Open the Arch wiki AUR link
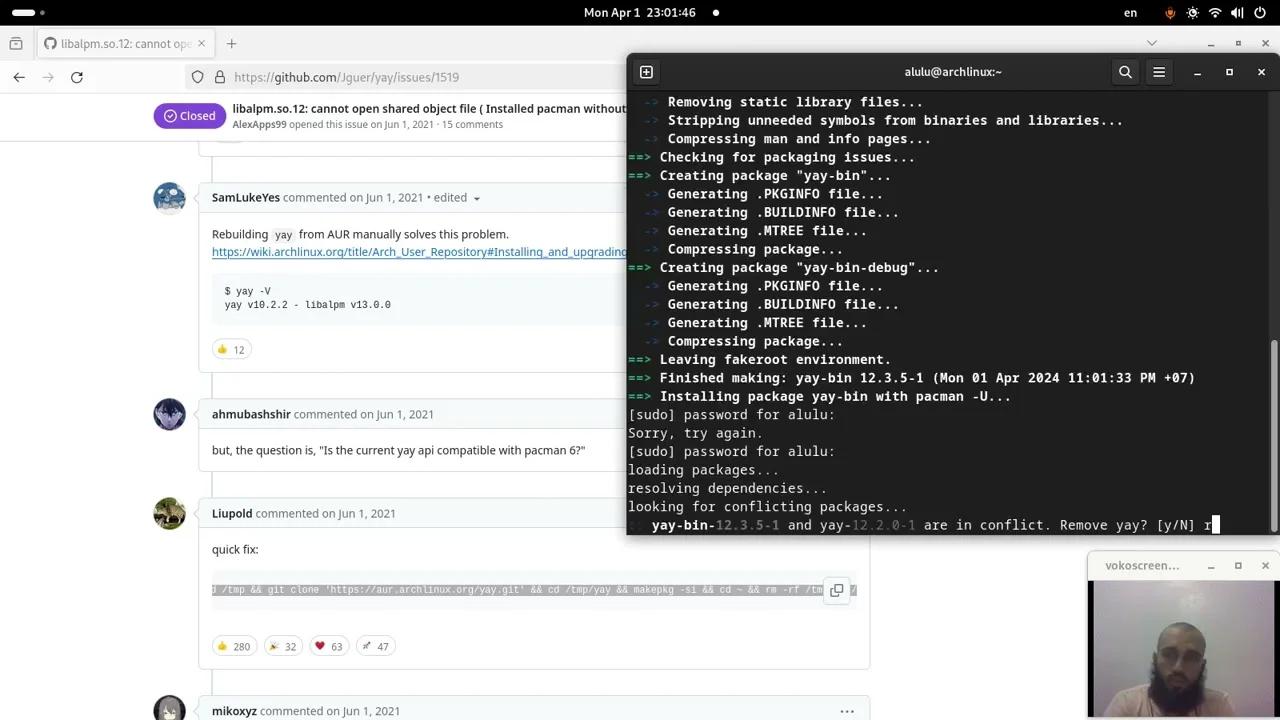This screenshot has width=1280, height=720. 419,252
